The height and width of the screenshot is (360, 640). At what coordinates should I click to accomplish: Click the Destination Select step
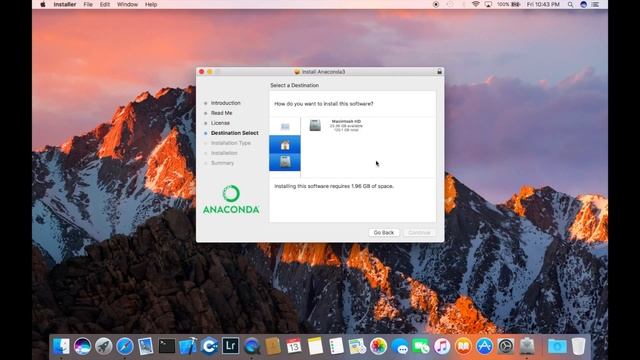tap(235, 133)
